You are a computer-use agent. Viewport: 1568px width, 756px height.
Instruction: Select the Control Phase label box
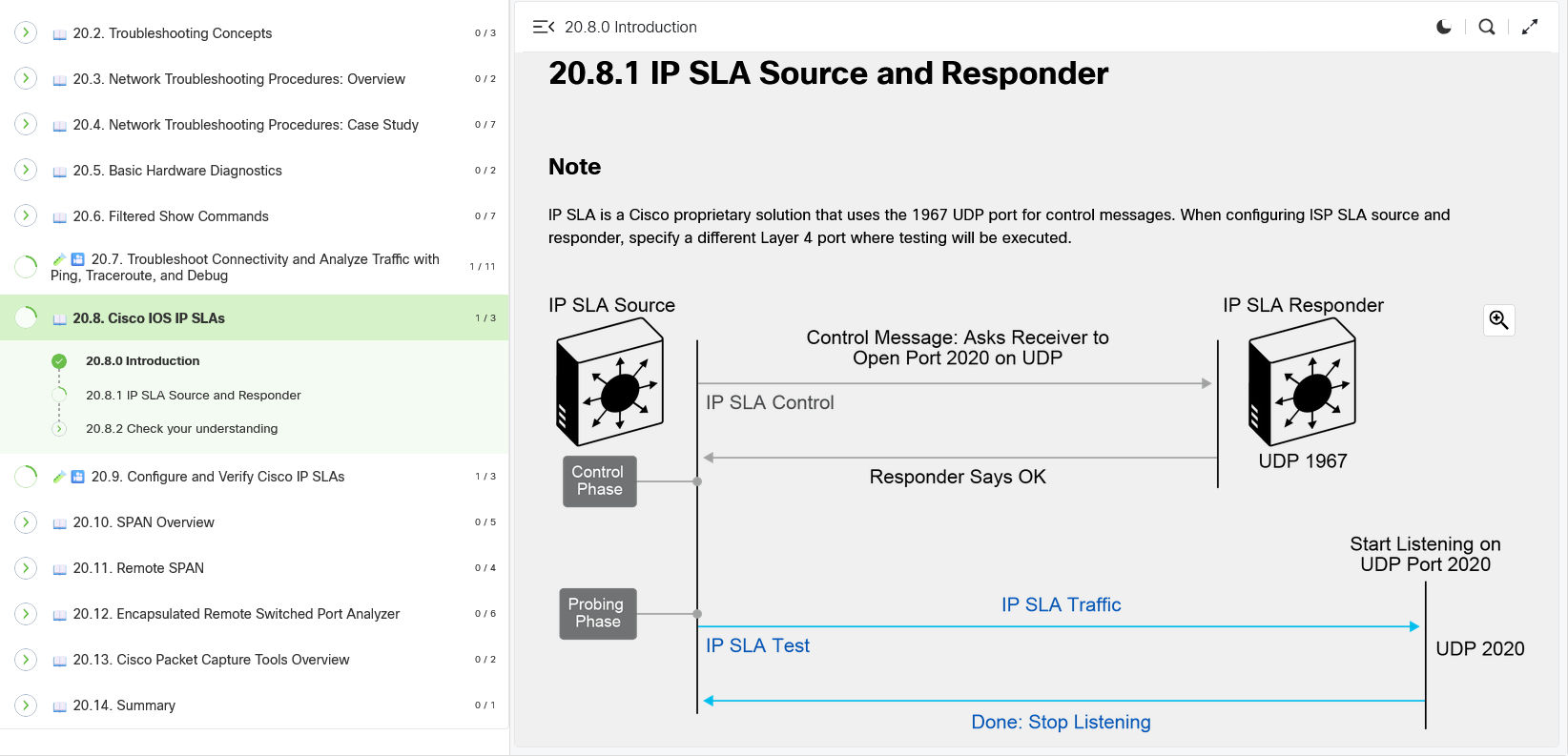click(x=599, y=480)
